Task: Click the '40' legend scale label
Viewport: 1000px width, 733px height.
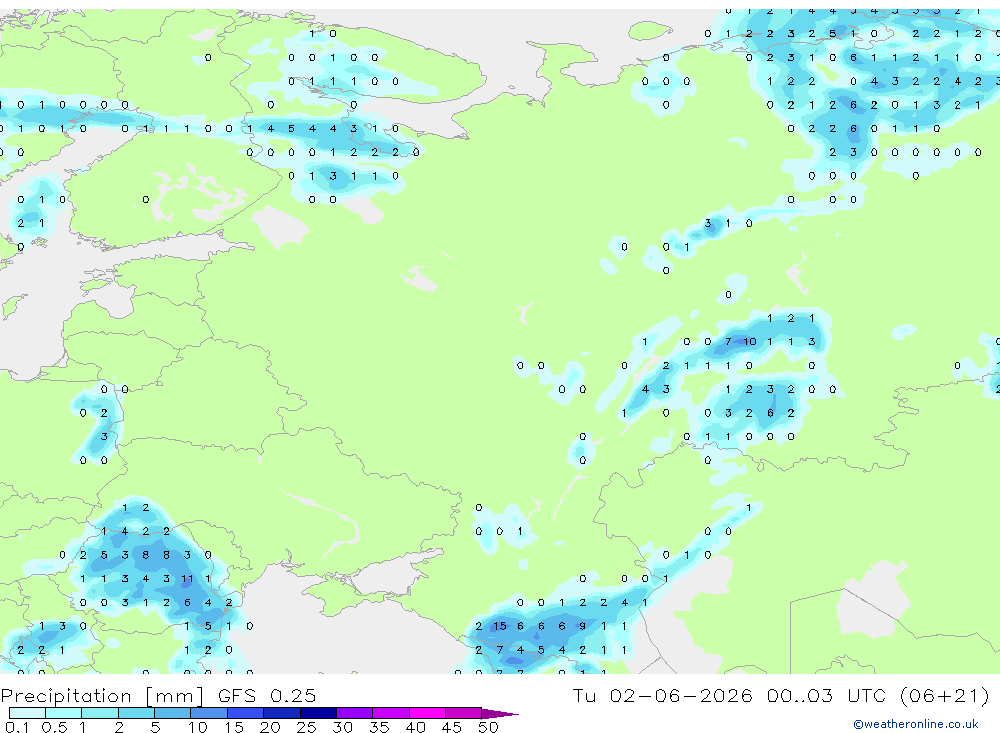Action: [x=415, y=727]
